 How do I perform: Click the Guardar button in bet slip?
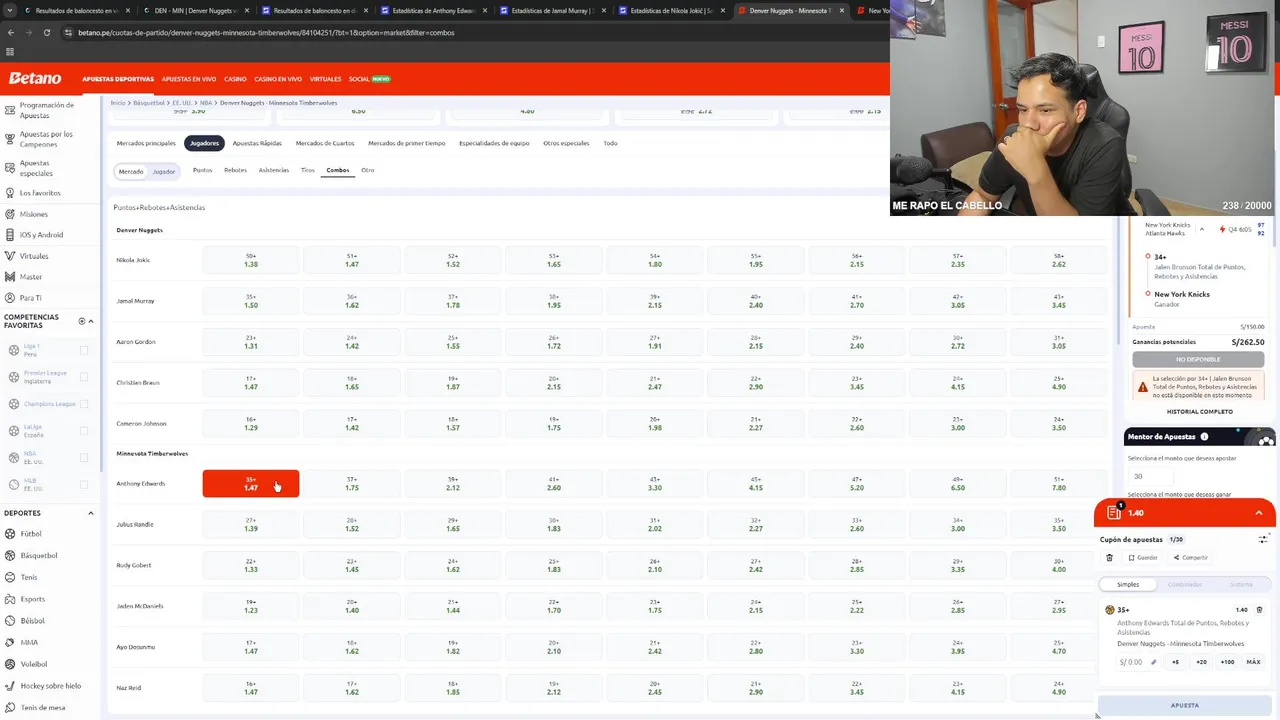click(1143, 558)
